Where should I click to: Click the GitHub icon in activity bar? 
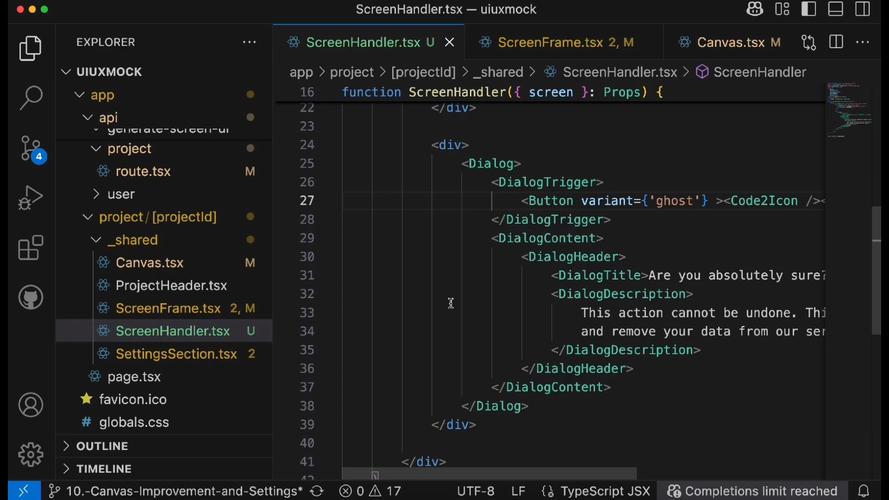[x=31, y=297]
